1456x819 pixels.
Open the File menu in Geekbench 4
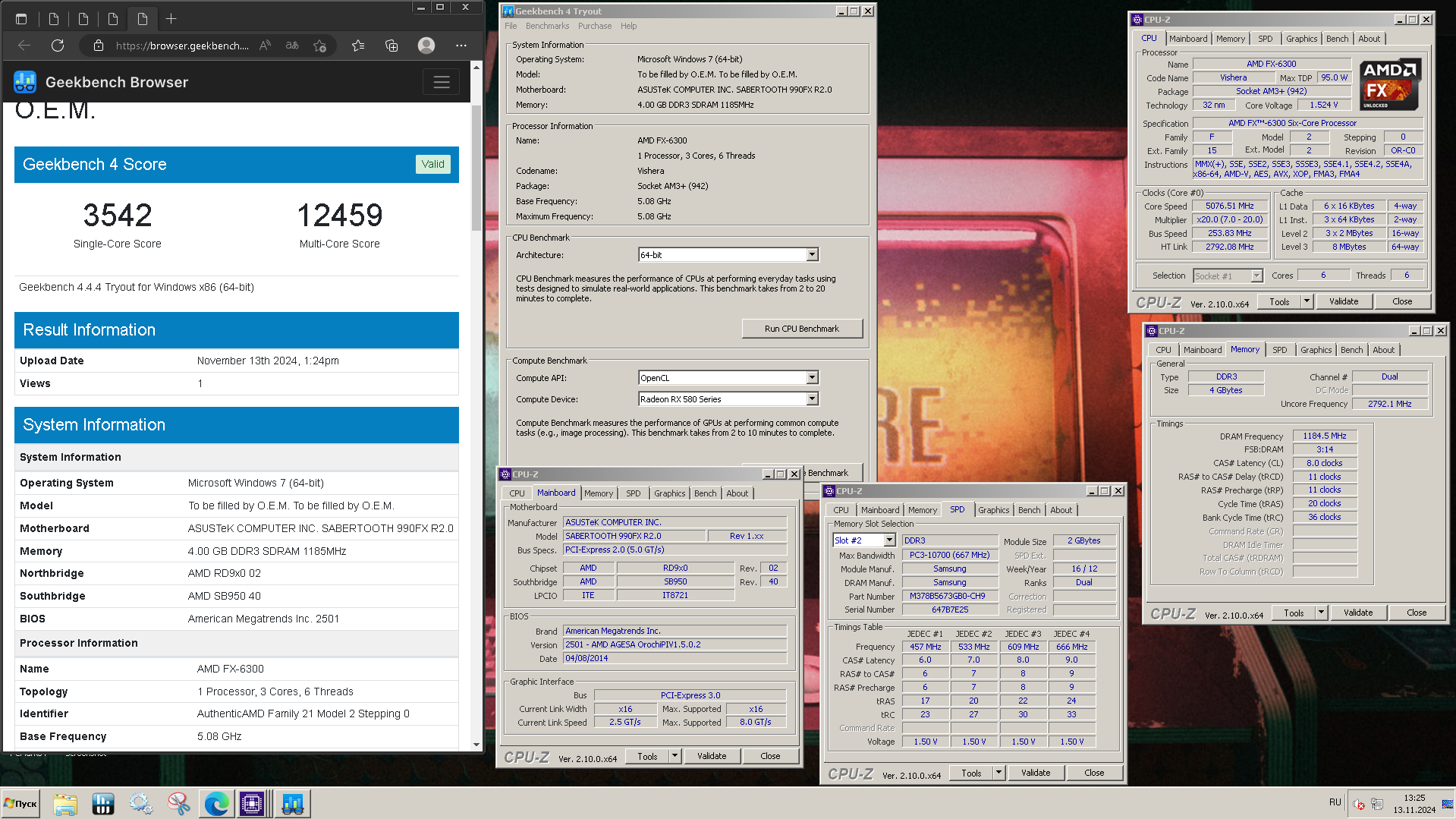tap(511, 26)
